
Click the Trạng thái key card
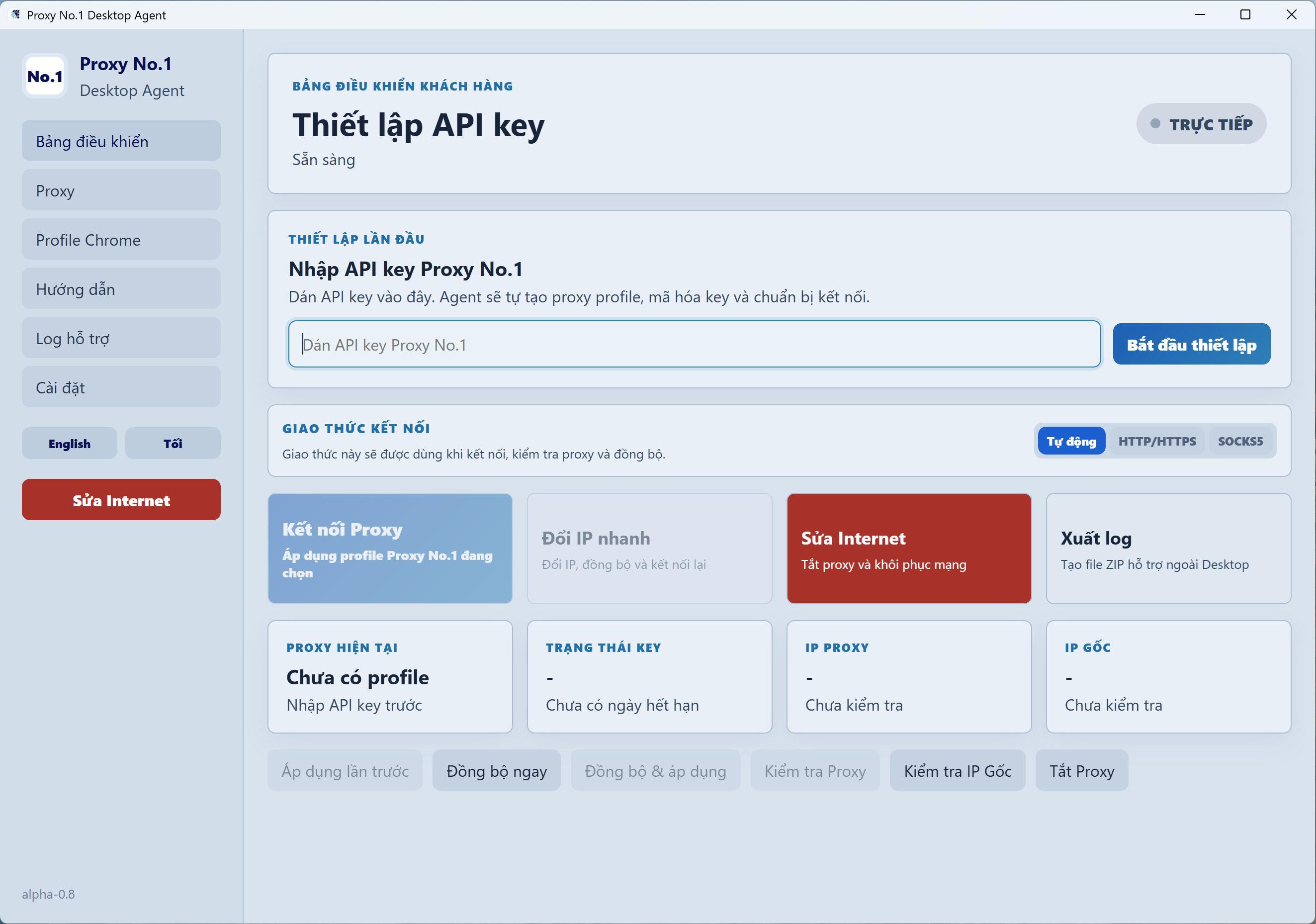tap(649, 677)
